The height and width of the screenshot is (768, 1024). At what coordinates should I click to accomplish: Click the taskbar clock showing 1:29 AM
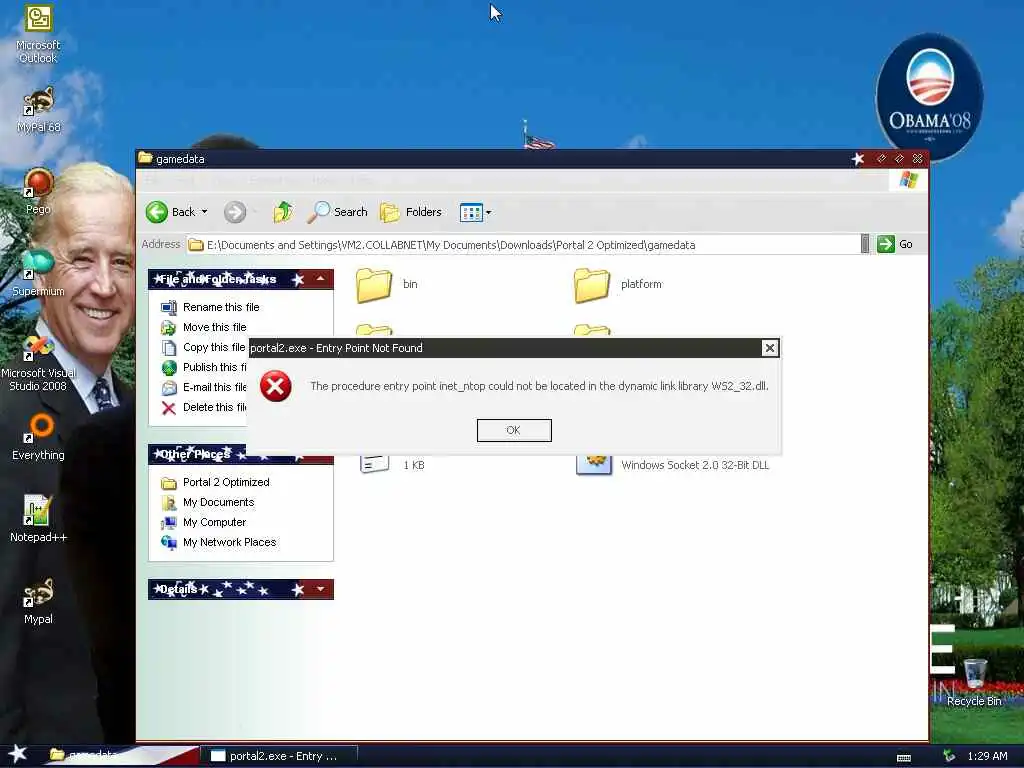tap(987, 756)
